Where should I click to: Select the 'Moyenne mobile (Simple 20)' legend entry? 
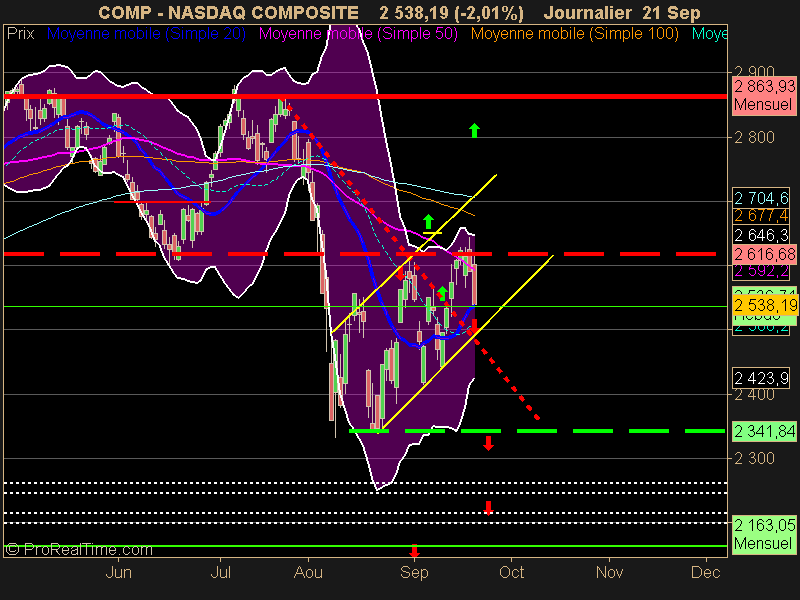(146, 34)
